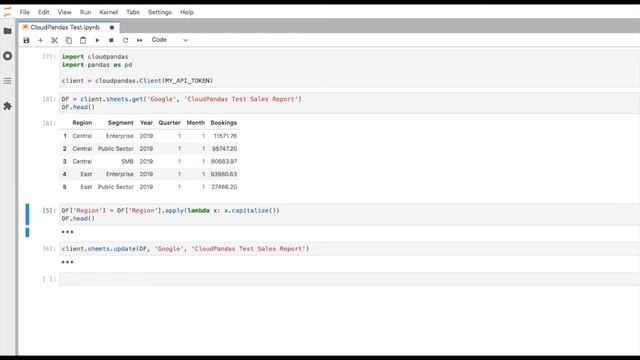Image resolution: width=640 pixels, height=360 pixels.
Task: Click the import cloudpandas code cell
Action: [349, 69]
